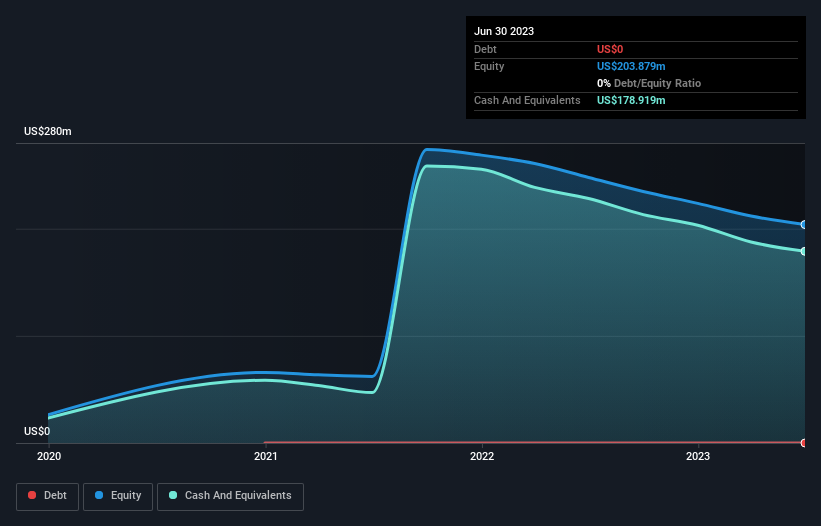Viewport: 821px width, 526px height.
Task: Click the 2023 x-axis label
Action: pyautogui.click(x=698, y=456)
